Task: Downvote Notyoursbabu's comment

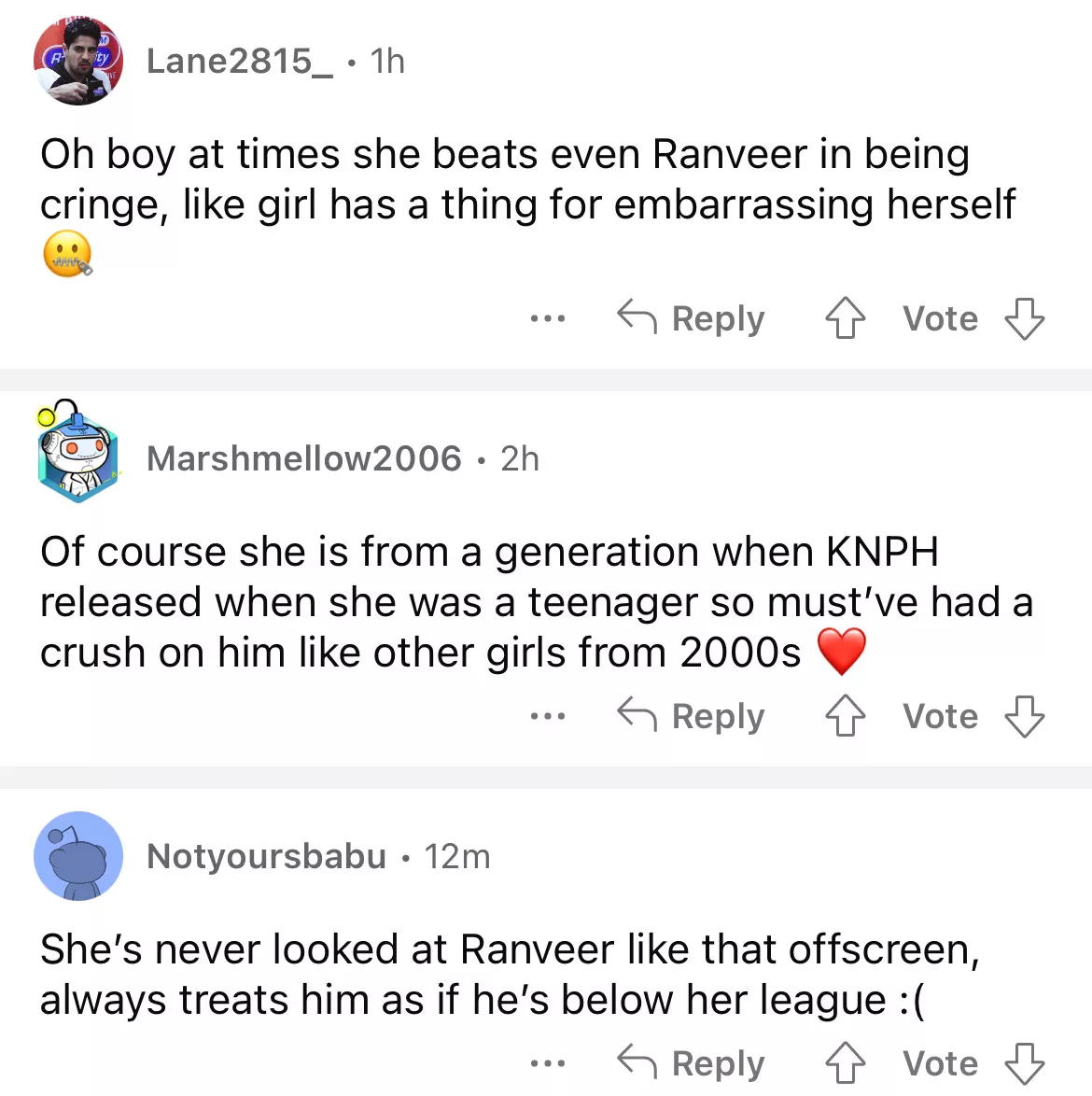Action: point(1024,1063)
